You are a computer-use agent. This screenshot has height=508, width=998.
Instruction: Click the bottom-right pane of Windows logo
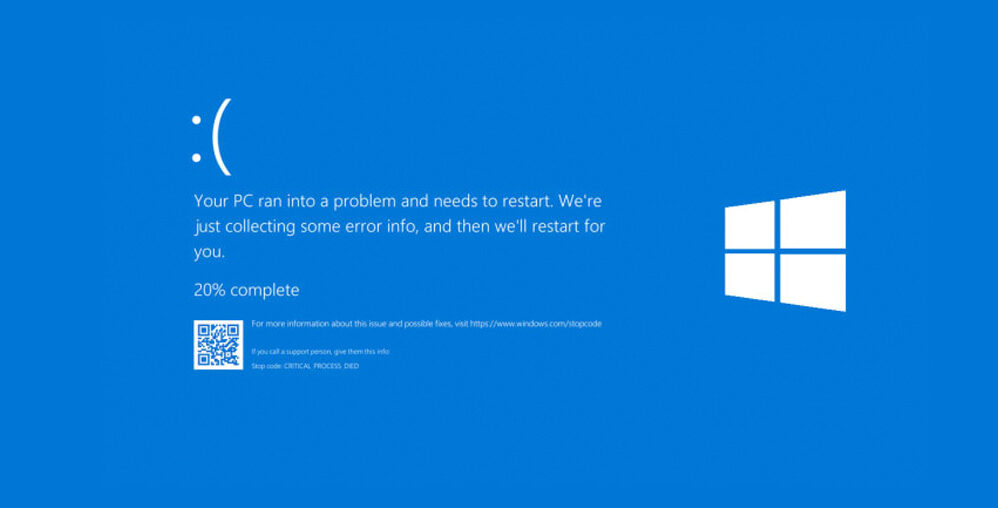[x=813, y=283]
